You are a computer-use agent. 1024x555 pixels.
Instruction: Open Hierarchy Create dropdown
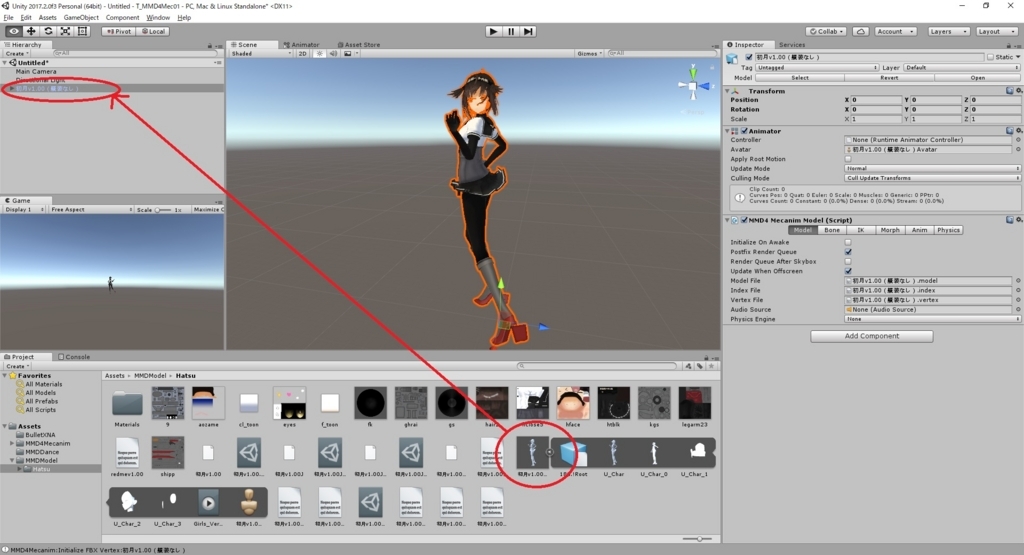pos(16,54)
